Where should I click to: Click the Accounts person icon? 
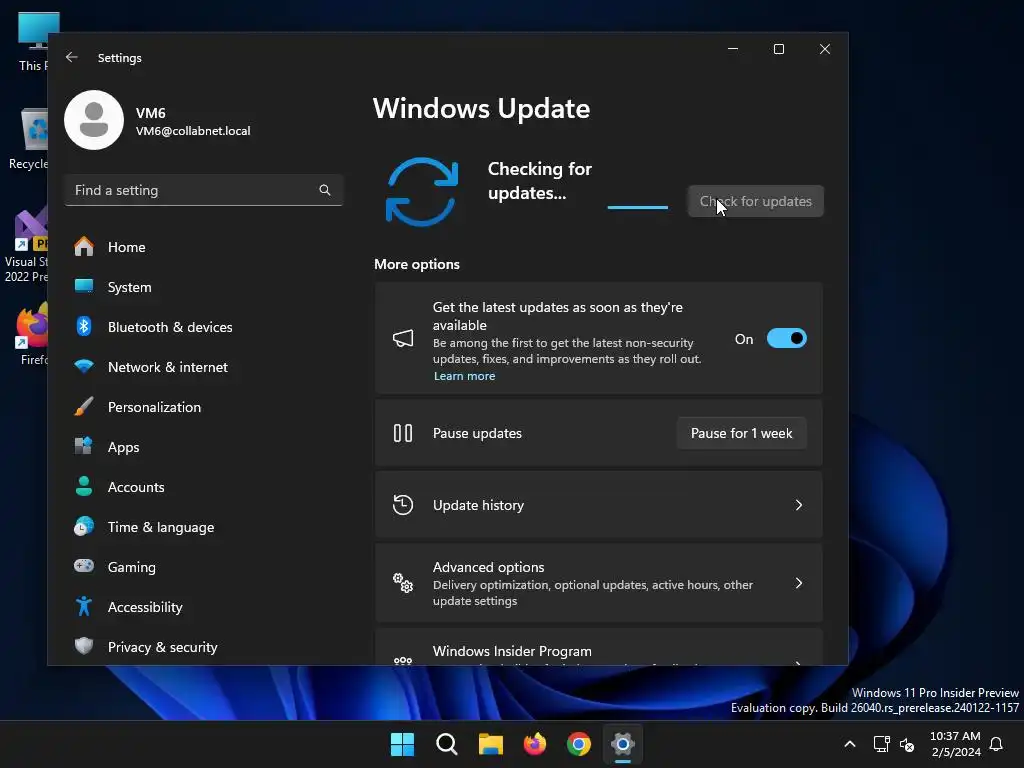(x=84, y=487)
